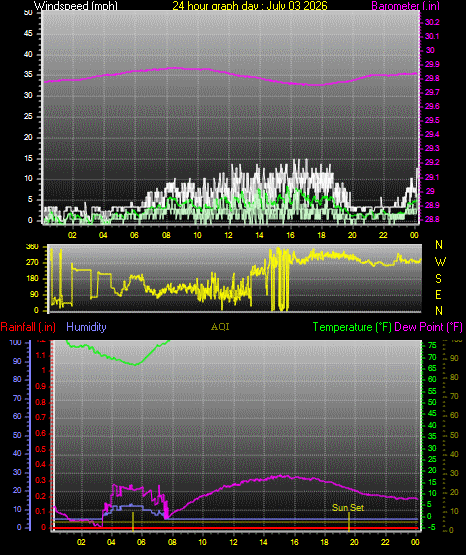This screenshot has height=555, width=466.
Task: Click the 0.8 value on the red rainfall axis
Action: (41, 402)
